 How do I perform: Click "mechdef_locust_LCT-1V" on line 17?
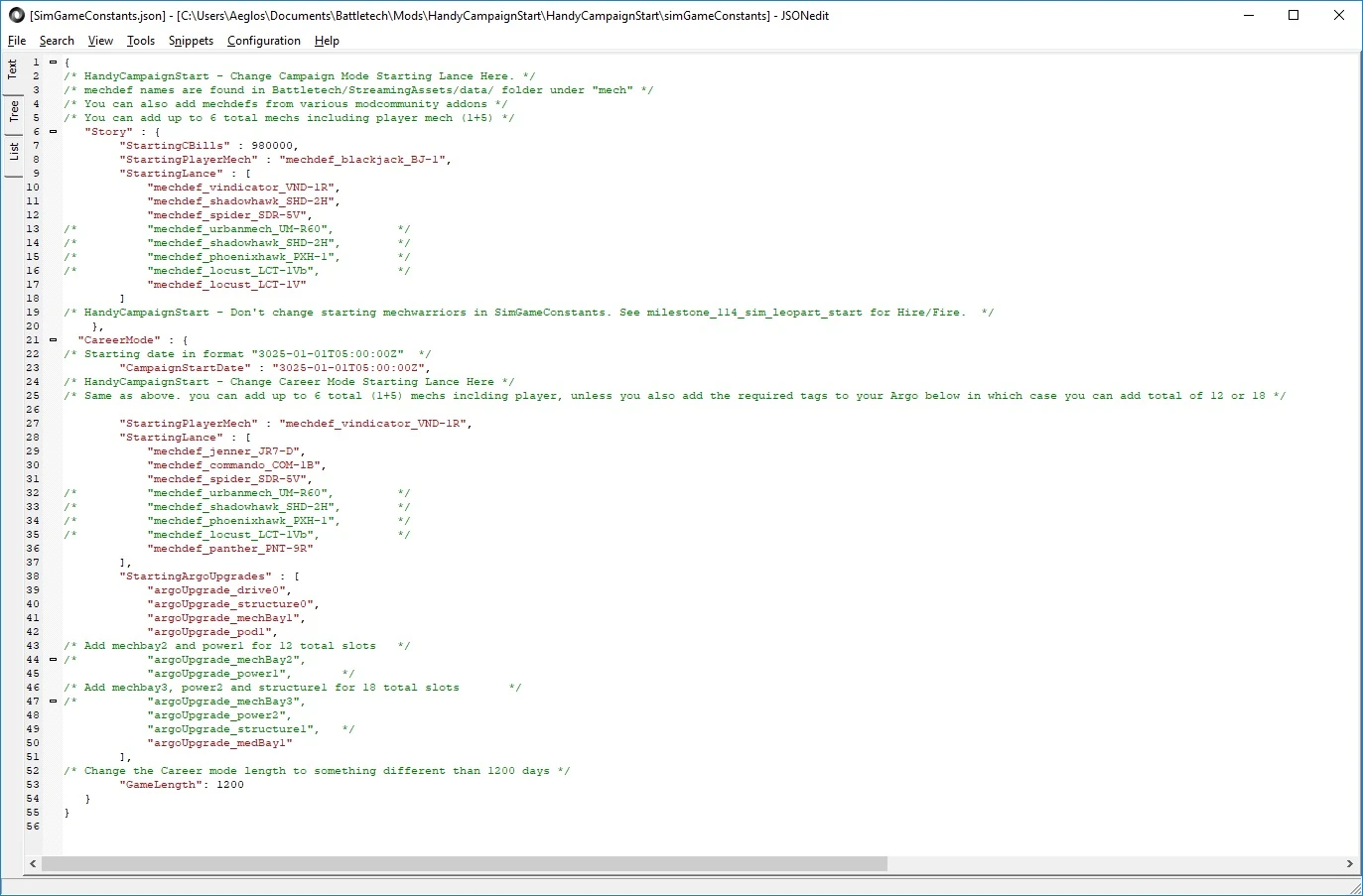[227, 284]
